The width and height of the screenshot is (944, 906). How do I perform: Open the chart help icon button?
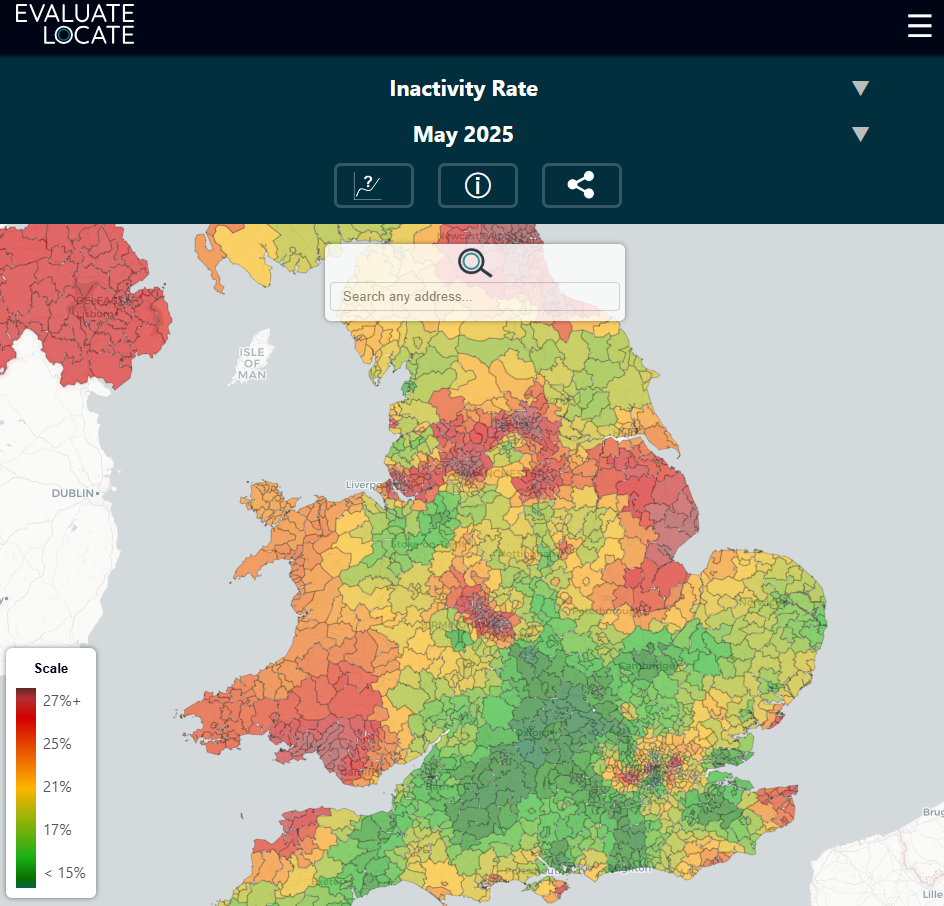pos(374,186)
